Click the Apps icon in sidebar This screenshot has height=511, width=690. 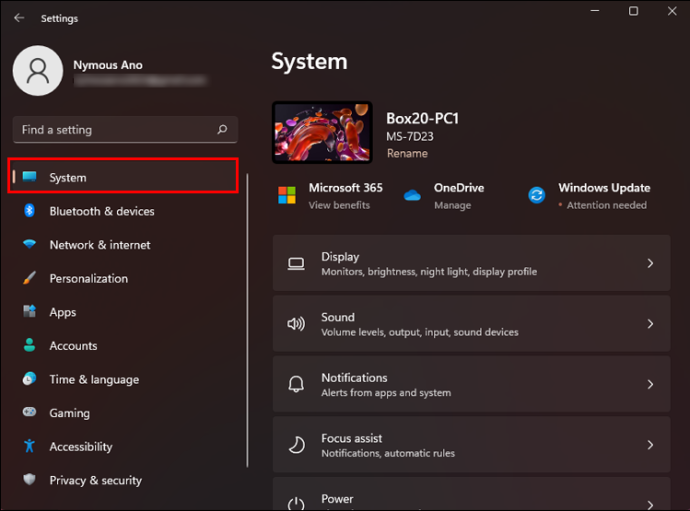[29, 311]
